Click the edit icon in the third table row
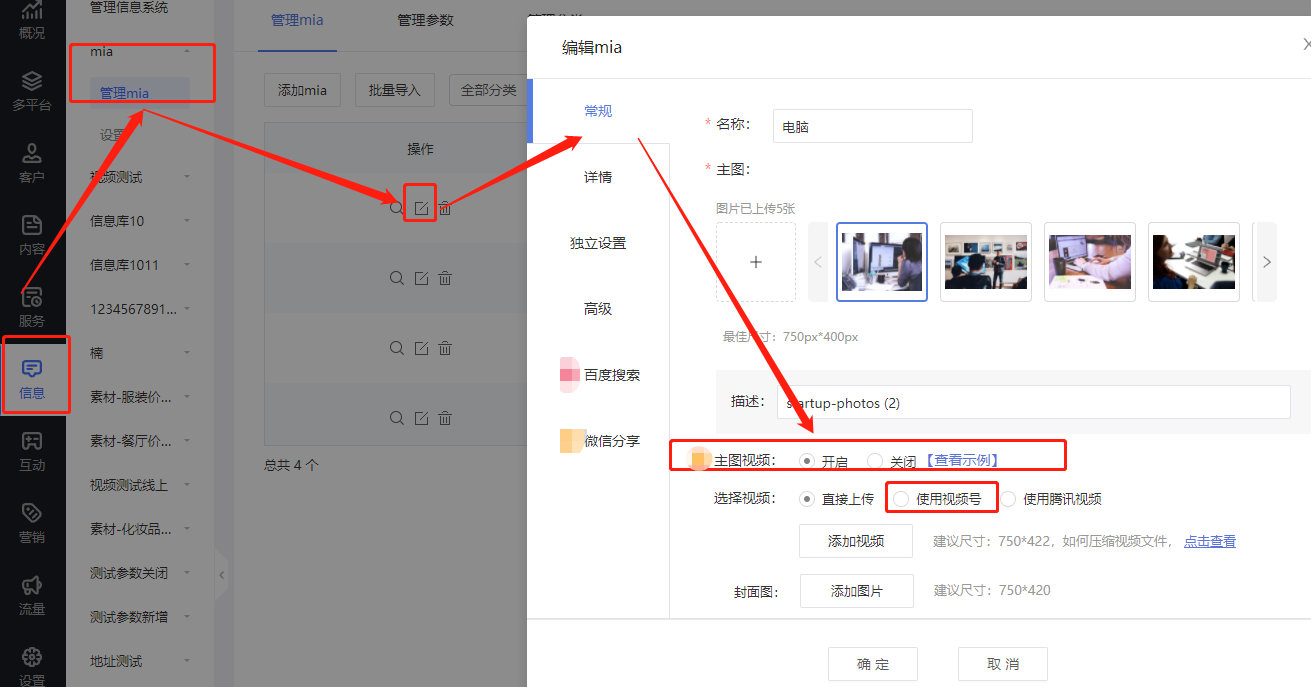The image size is (1311, 687). [421, 348]
